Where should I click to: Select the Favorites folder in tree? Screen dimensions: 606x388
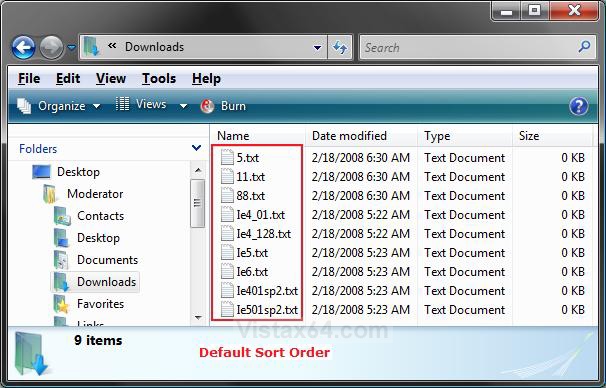point(100,304)
